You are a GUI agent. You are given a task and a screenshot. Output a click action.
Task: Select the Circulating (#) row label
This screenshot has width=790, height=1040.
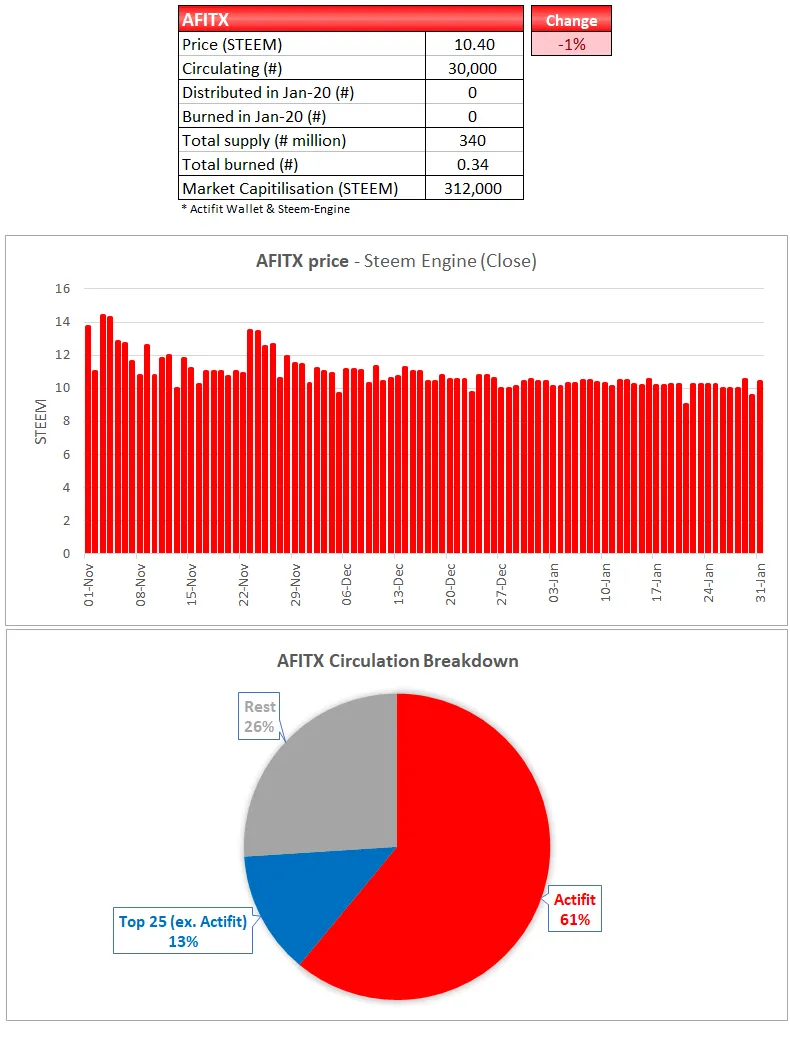tap(232, 68)
